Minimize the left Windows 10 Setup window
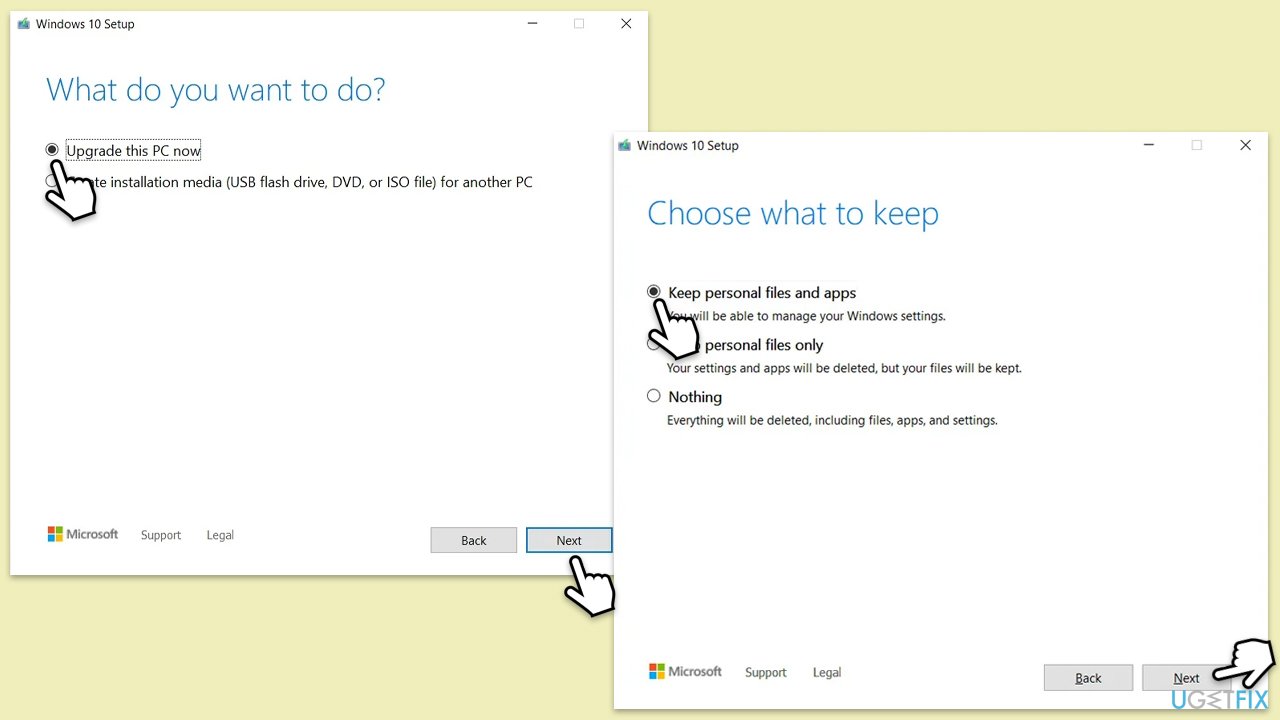This screenshot has width=1280, height=720. click(530, 24)
